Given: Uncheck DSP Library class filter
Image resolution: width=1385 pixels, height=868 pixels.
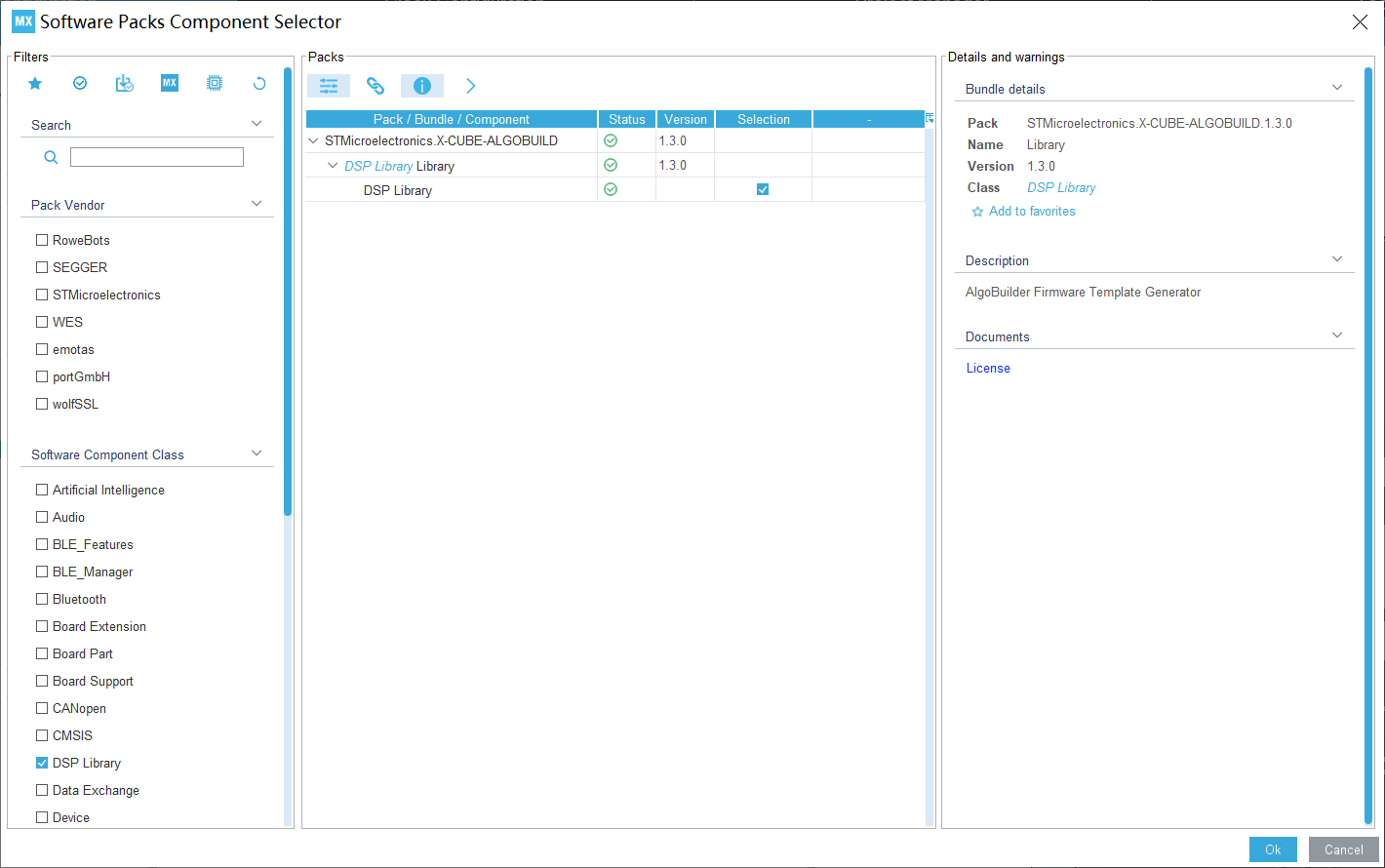Looking at the screenshot, I should (x=42, y=763).
